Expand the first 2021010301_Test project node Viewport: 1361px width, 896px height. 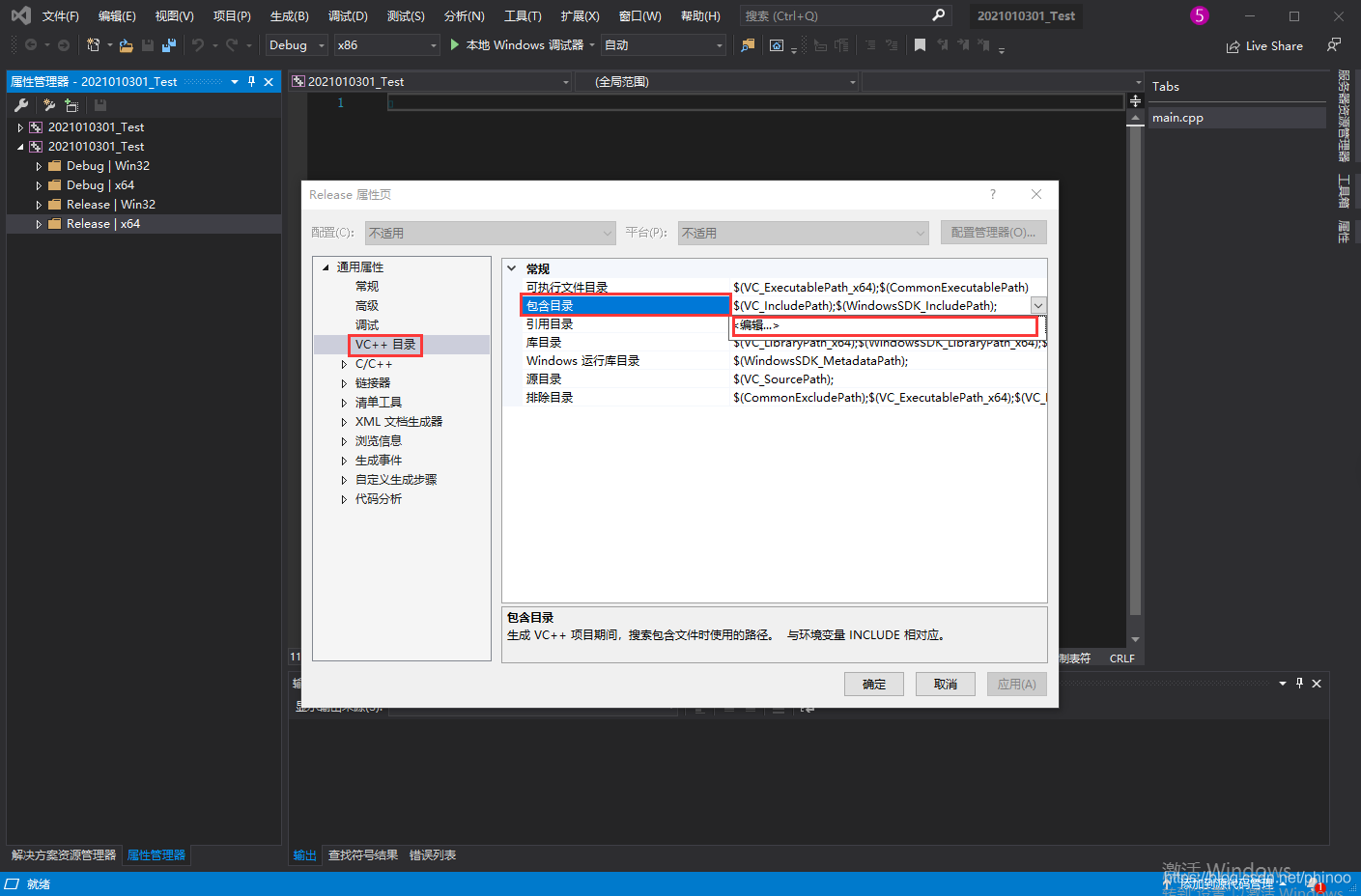20,127
